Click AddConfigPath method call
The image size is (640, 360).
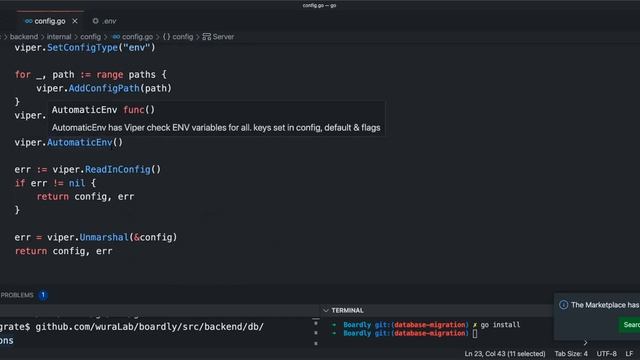point(104,88)
